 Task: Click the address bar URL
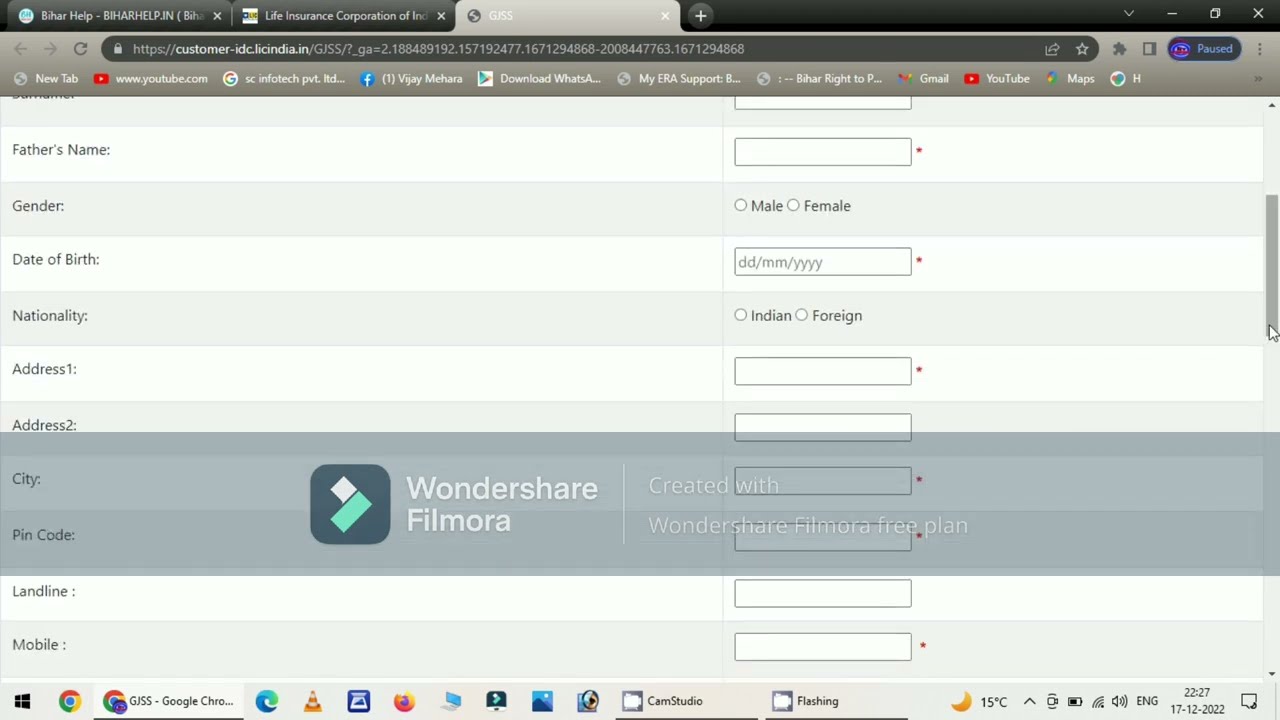(438, 49)
